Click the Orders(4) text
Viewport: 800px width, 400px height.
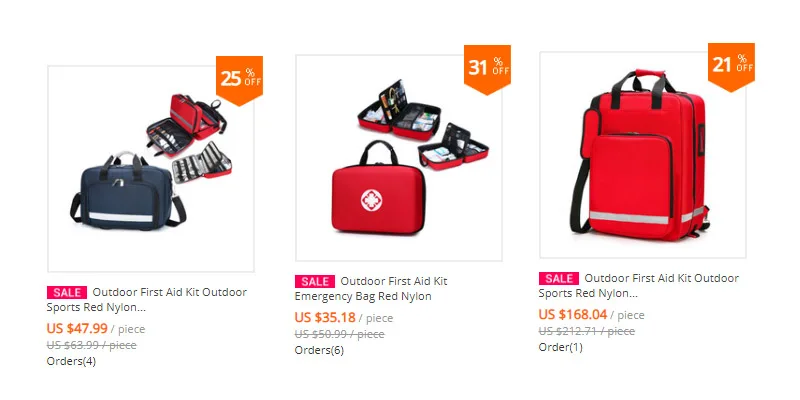click(71, 361)
